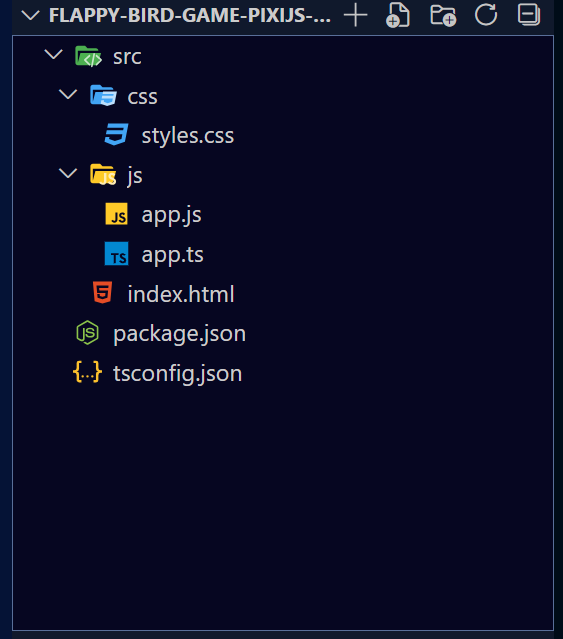Create a new file with New File icon
Screen dimensions: 563x639
[x=398, y=15]
